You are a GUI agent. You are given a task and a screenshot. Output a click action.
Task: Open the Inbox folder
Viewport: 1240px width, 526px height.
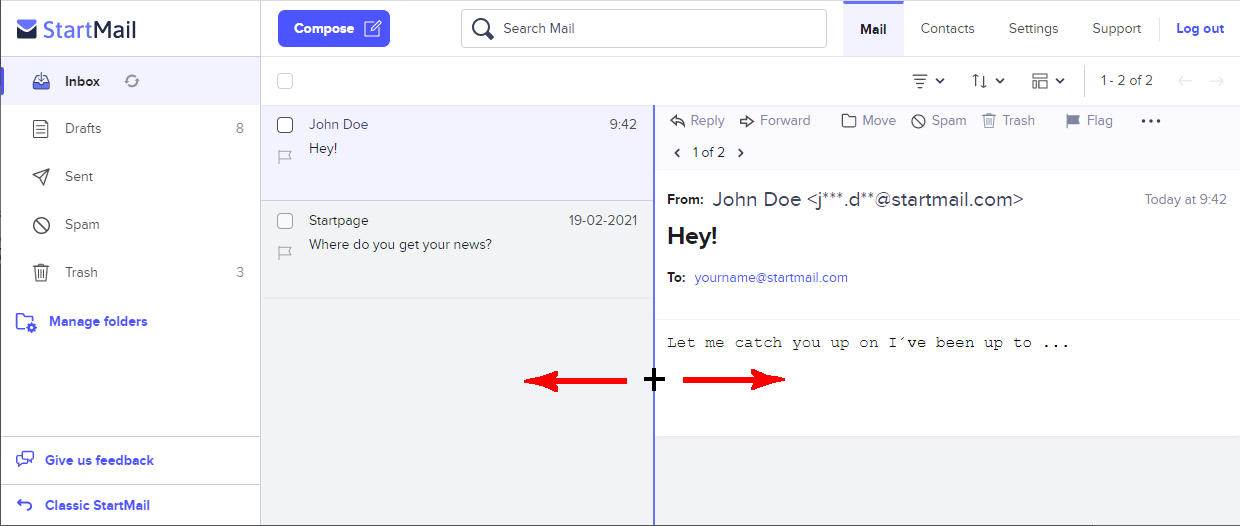130,81
